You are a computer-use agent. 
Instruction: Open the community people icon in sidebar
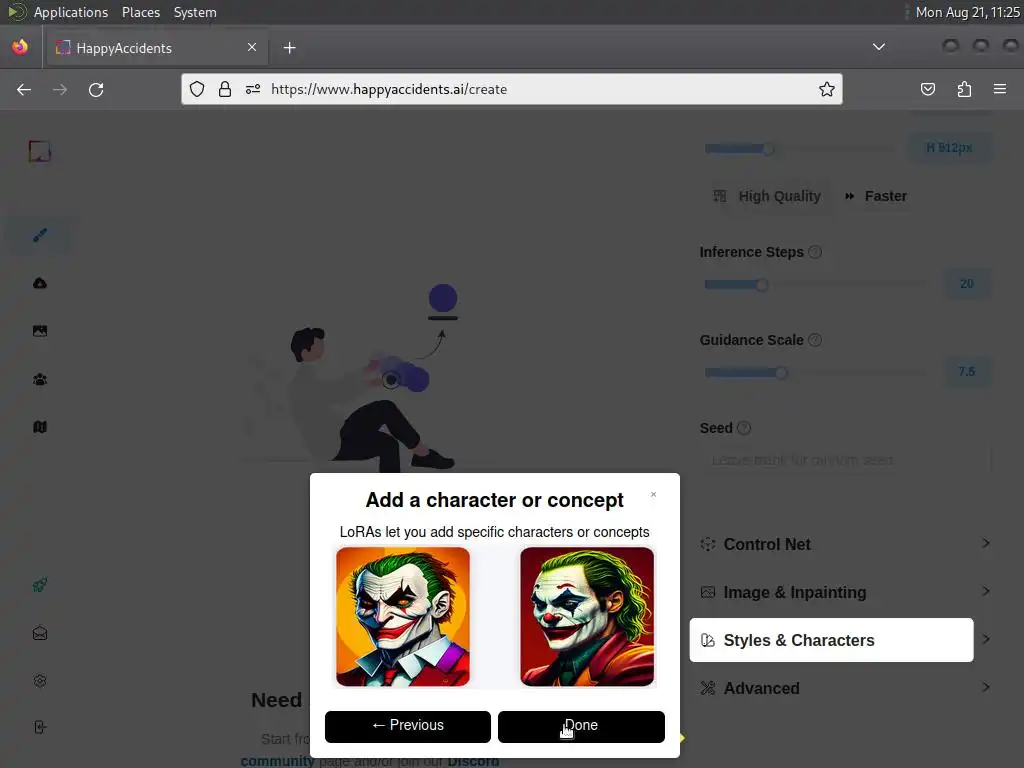[40, 379]
